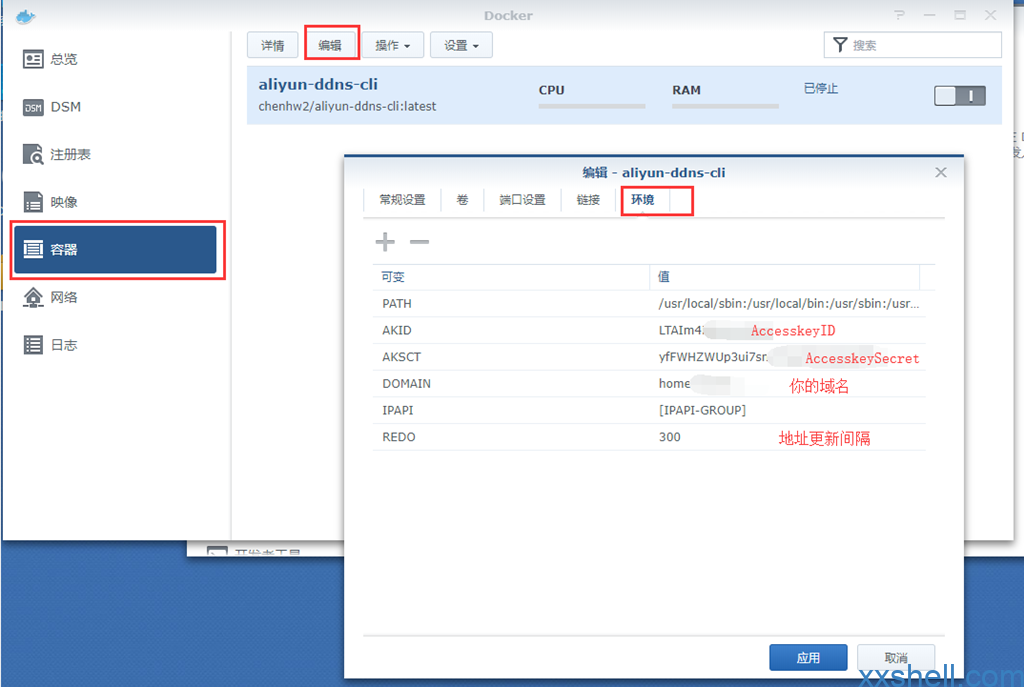This screenshot has width=1024, height=687.
Task: Open the 映像 image section
Action: point(115,202)
